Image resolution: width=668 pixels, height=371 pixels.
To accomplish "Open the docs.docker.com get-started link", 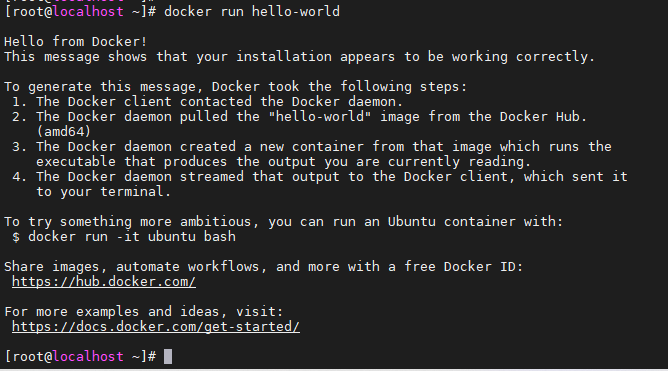I will 155,327.
